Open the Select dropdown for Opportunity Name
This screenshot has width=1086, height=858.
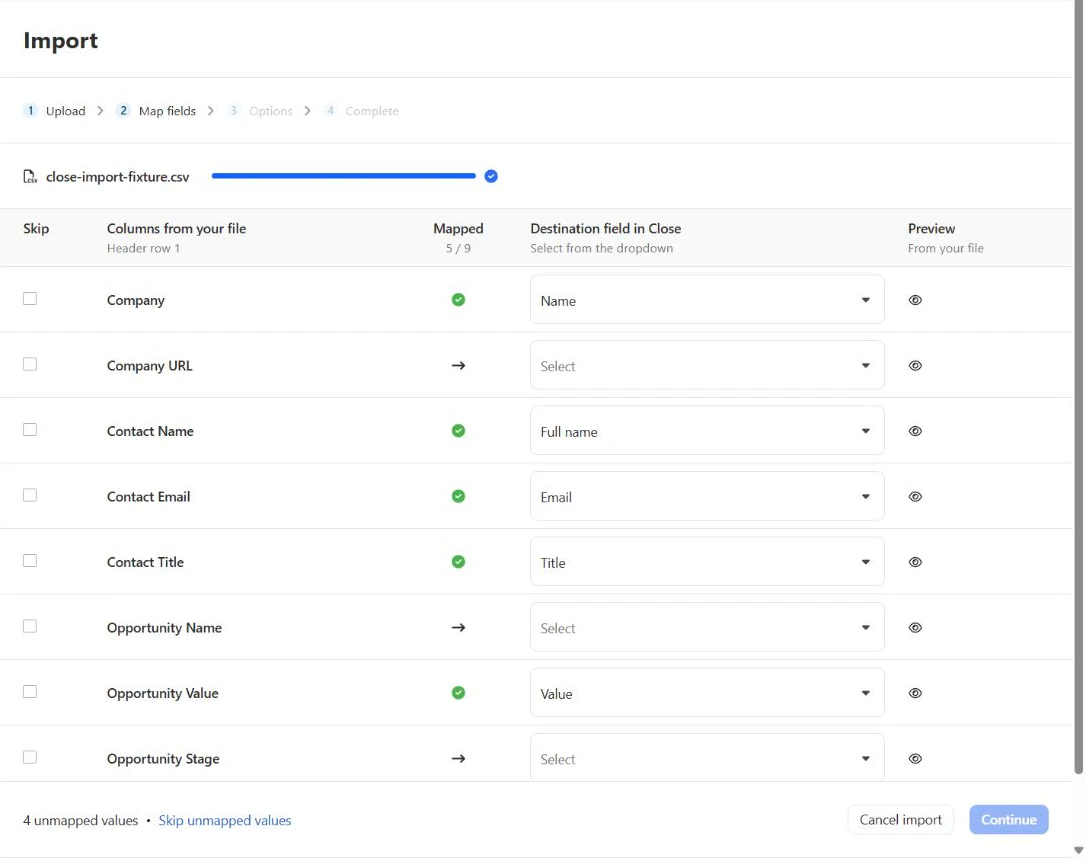pos(707,627)
